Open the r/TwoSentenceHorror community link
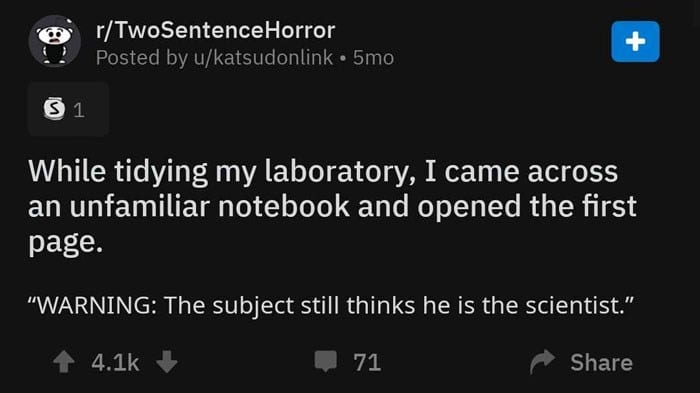This screenshot has width=700, height=393. [x=215, y=30]
